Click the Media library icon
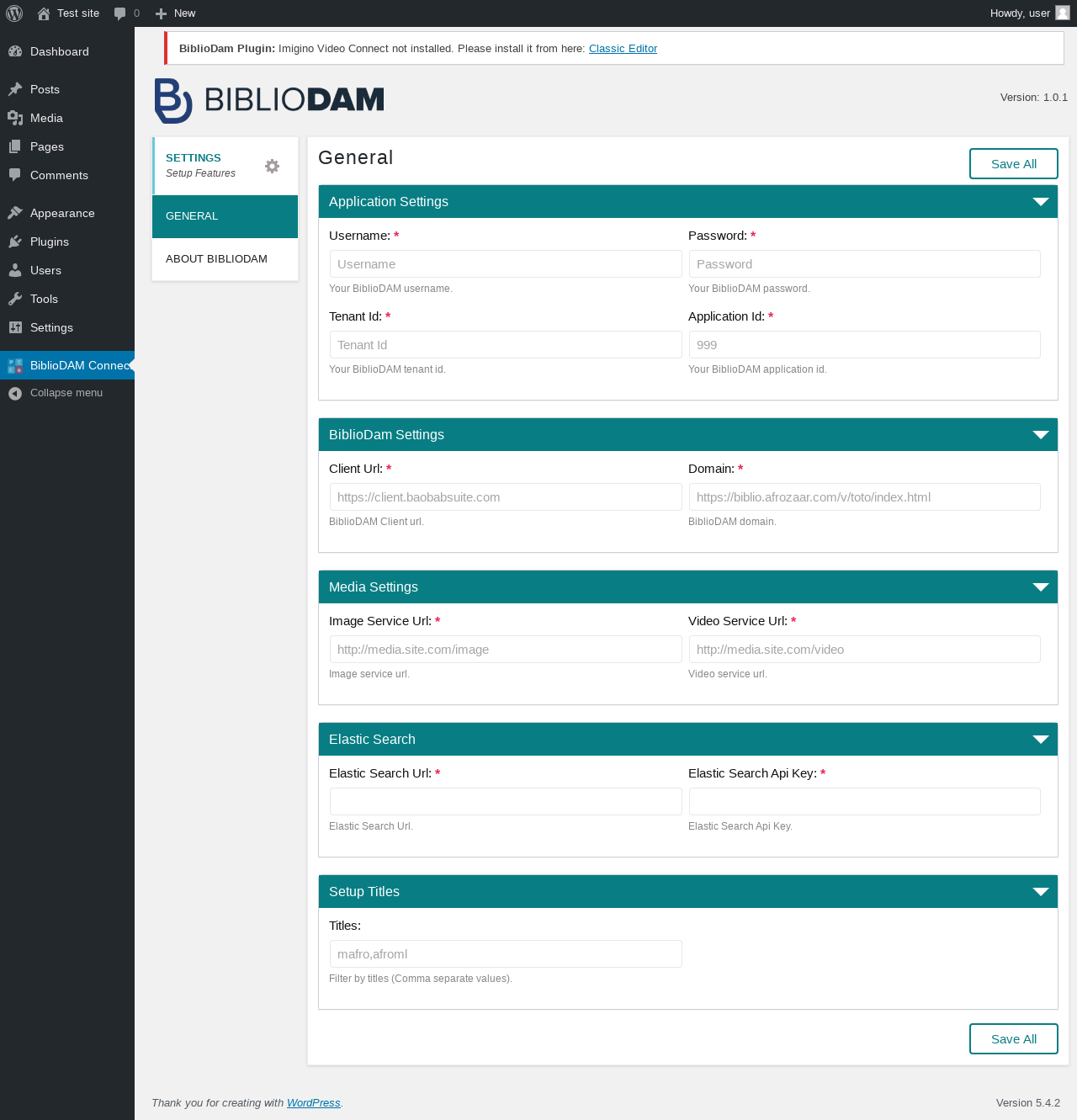1077x1120 pixels. [x=15, y=118]
